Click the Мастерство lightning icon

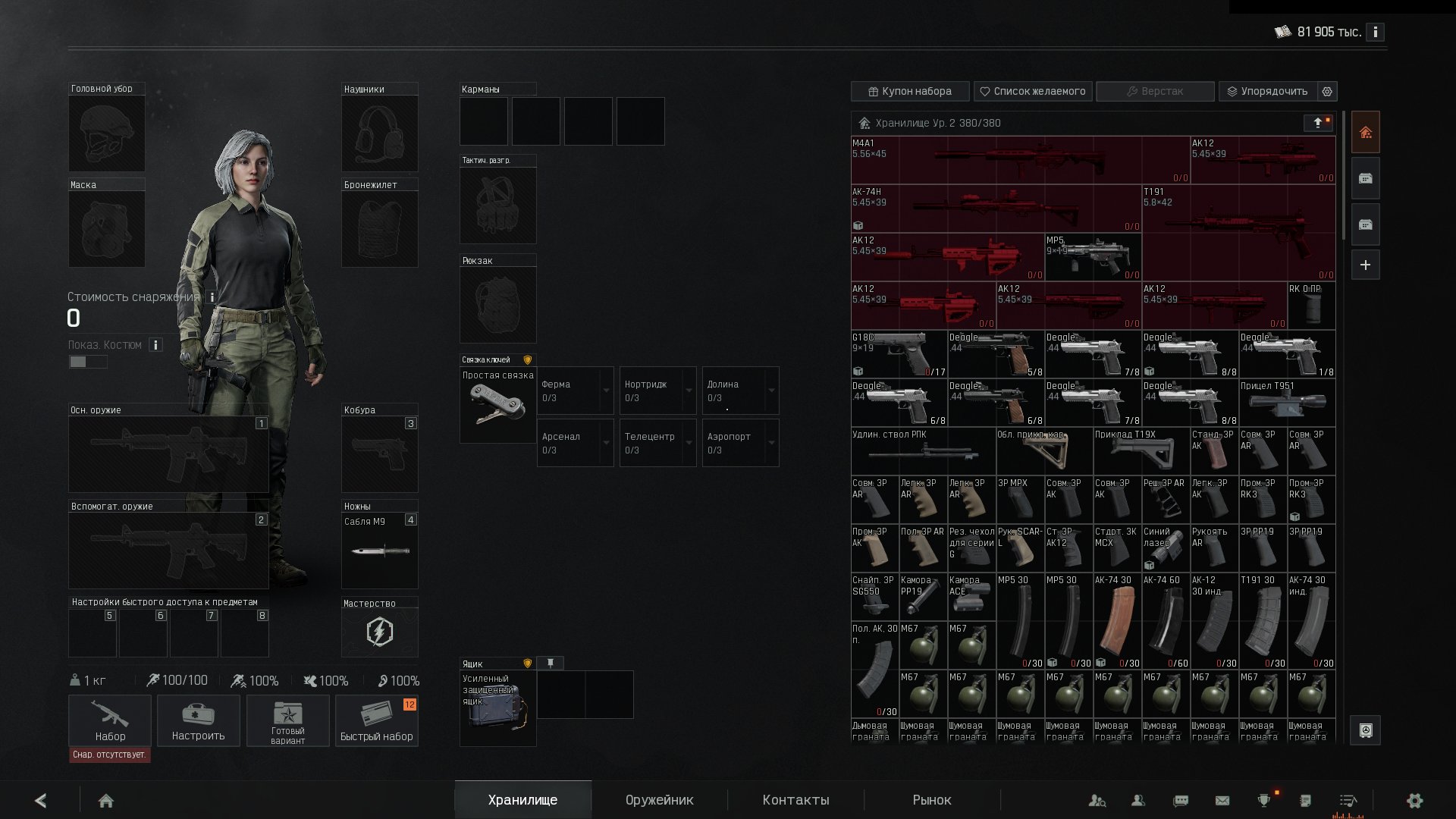tap(380, 632)
